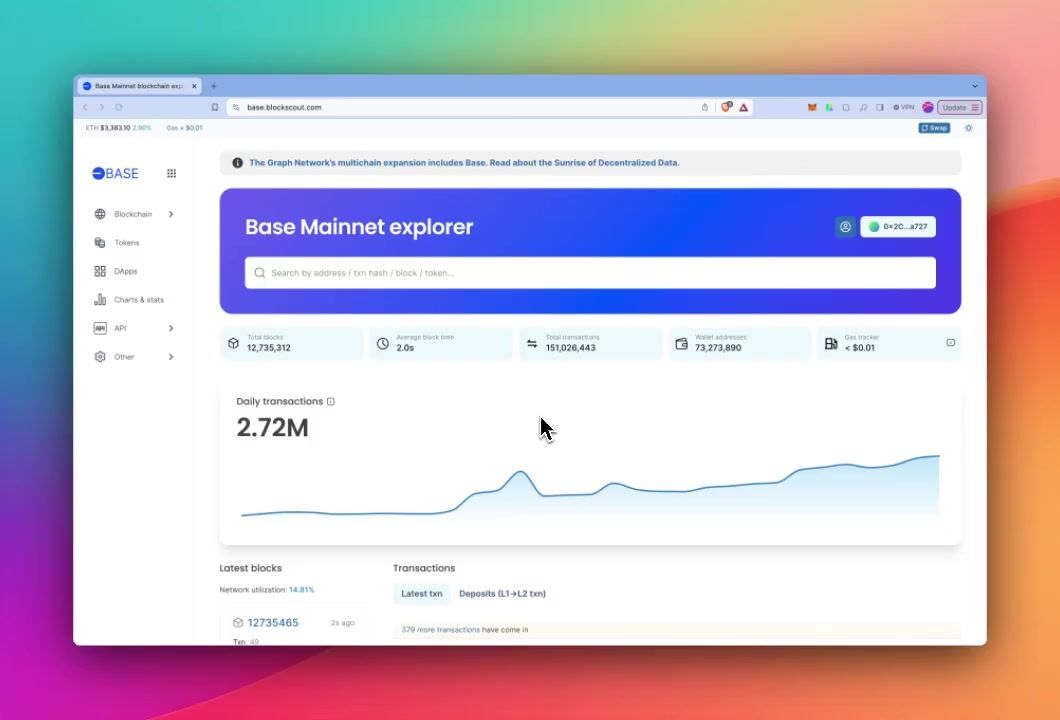
Task: Click the browser back arrow
Action: coord(85,107)
